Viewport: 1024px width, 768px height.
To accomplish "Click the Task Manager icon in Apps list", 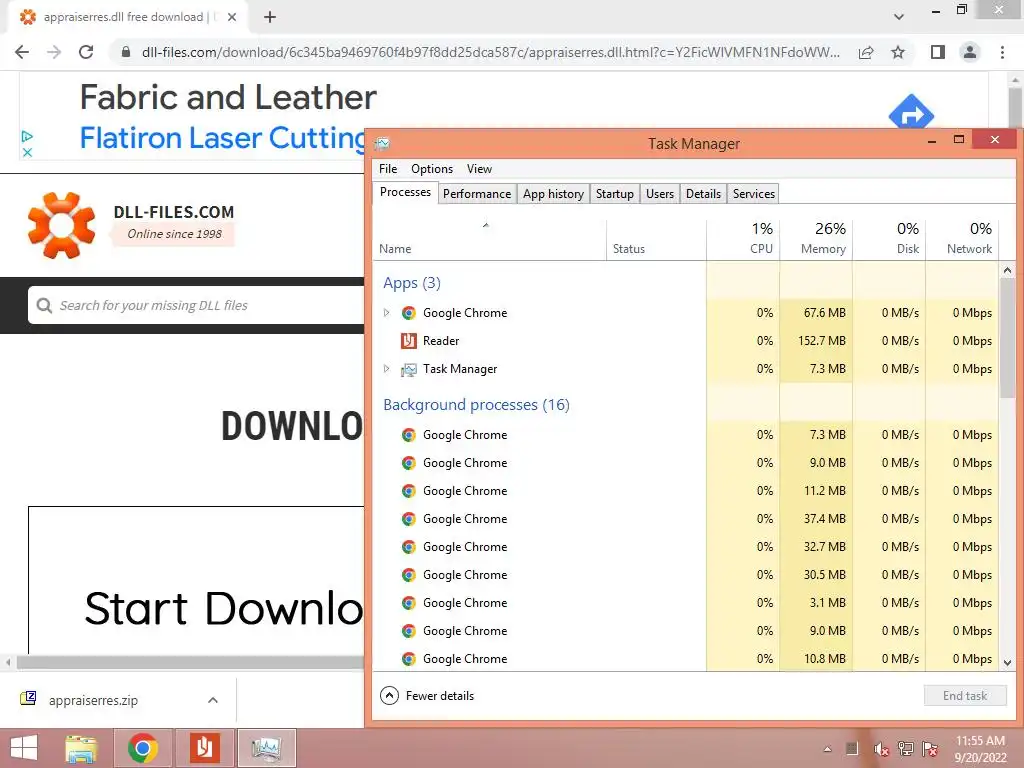I will (x=409, y=370).
